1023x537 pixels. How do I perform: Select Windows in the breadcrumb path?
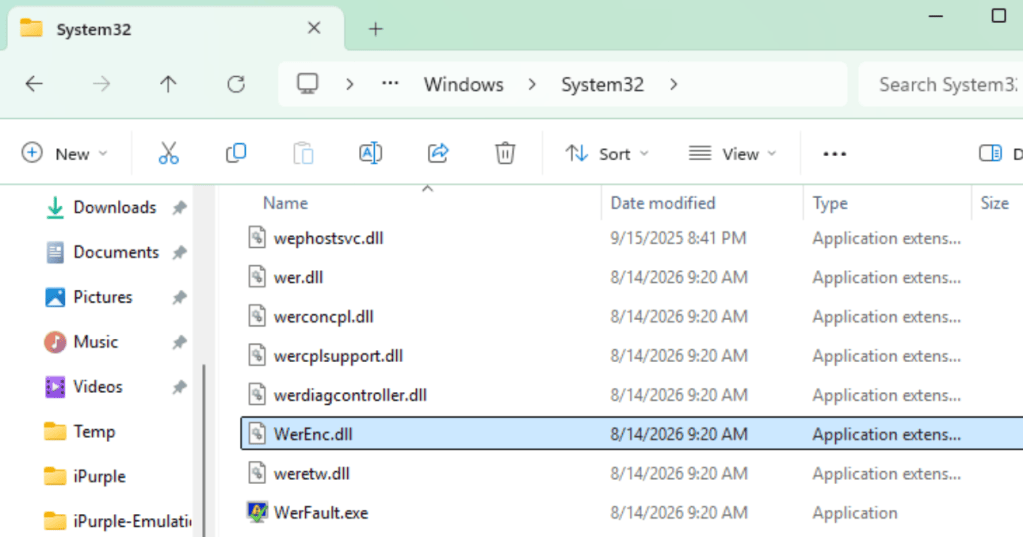463,84
